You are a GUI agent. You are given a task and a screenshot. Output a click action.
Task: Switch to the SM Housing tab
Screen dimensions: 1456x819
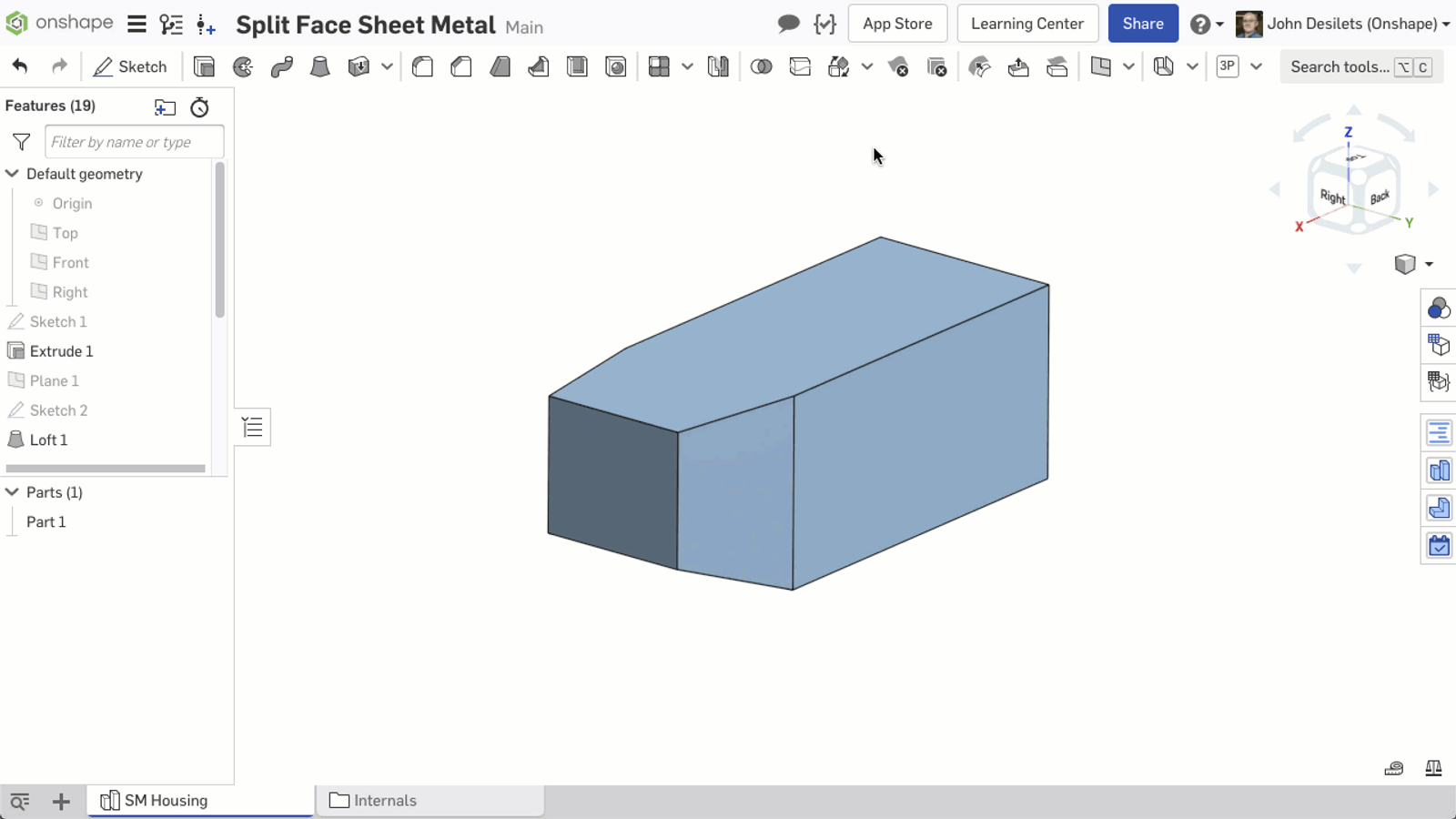(166, 801)
